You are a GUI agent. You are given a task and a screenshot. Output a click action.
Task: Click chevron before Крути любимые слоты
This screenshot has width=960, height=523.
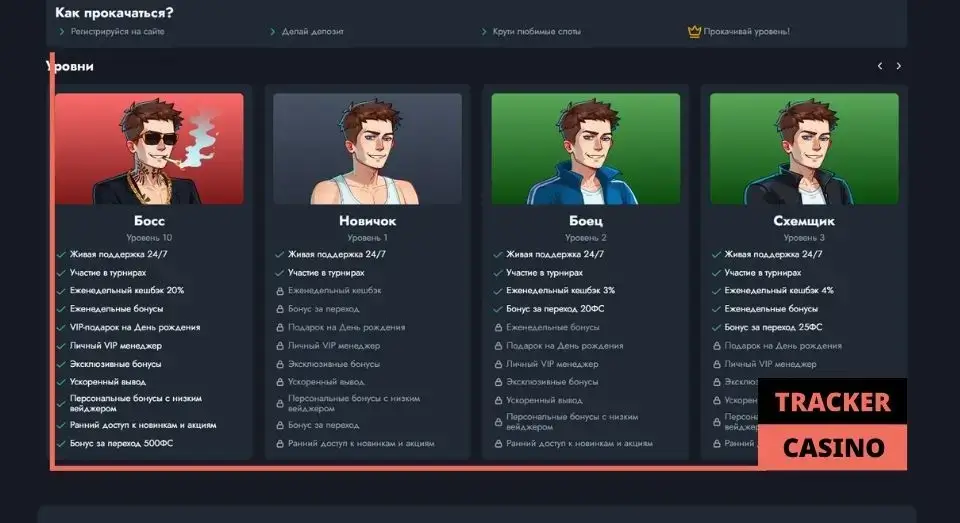tap(485, 32)
